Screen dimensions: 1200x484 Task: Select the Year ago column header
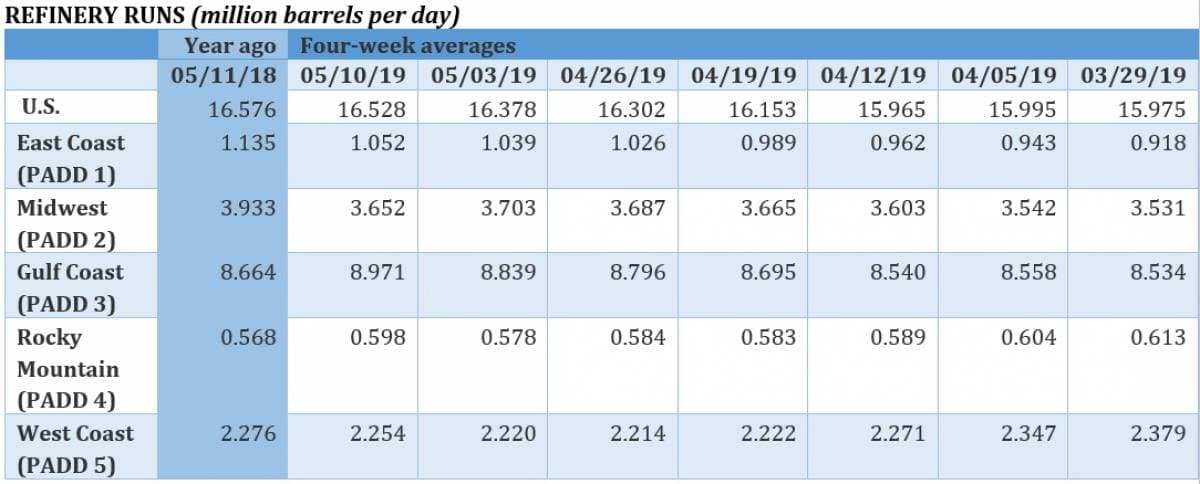[x=229, y=45]
